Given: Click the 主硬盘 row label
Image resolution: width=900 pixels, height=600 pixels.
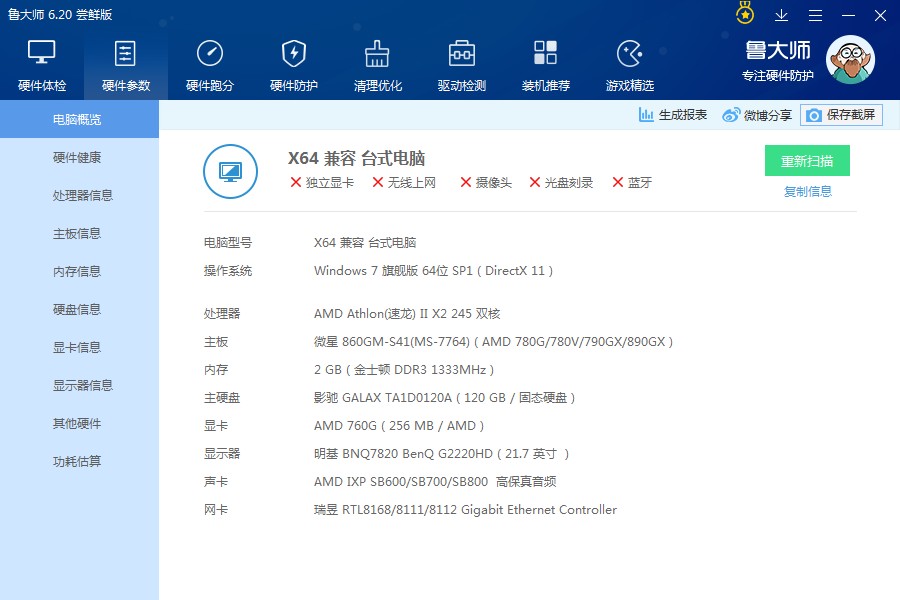Looking at the screenshot, I should coord(222,397).
